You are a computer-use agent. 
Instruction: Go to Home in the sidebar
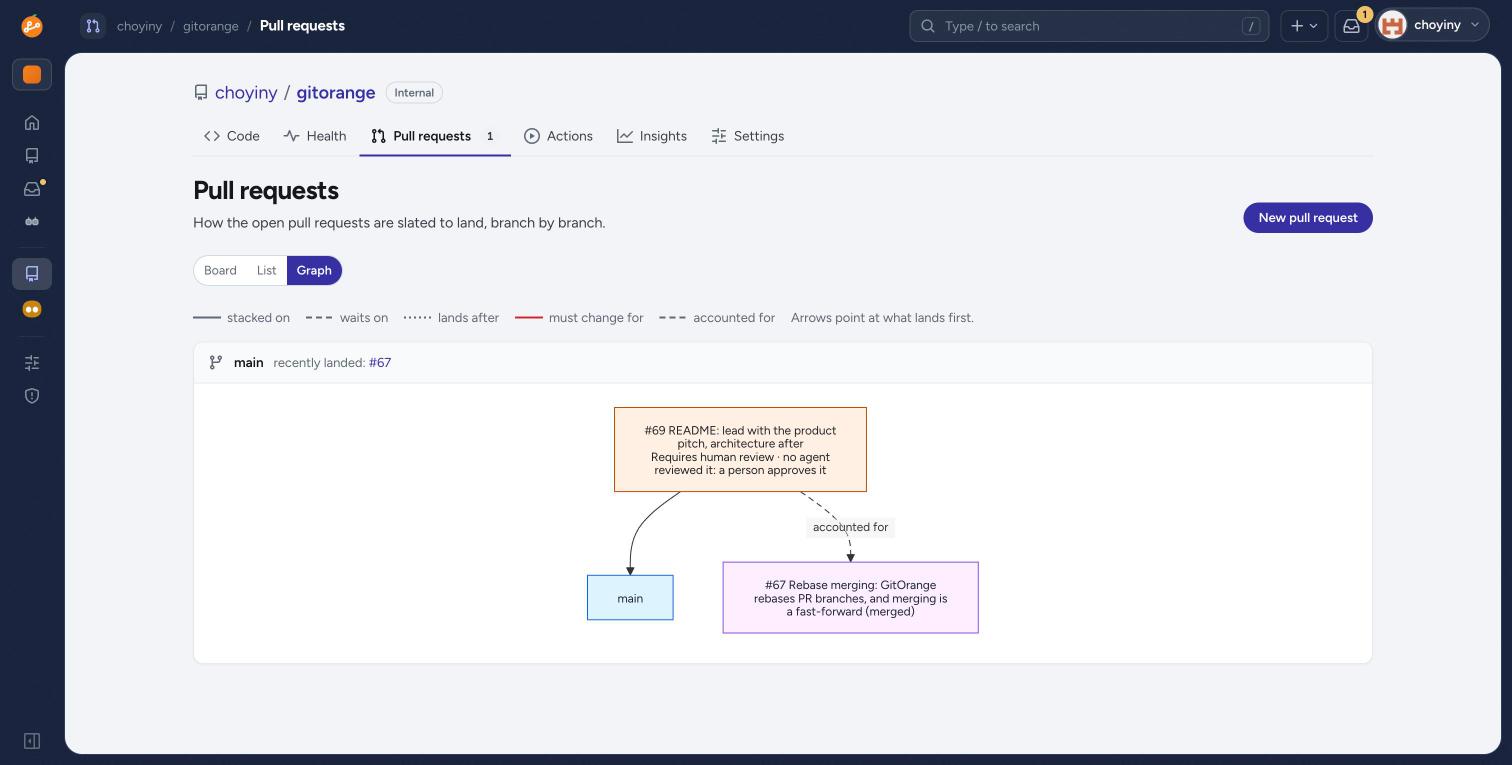(x=32, y=123)
